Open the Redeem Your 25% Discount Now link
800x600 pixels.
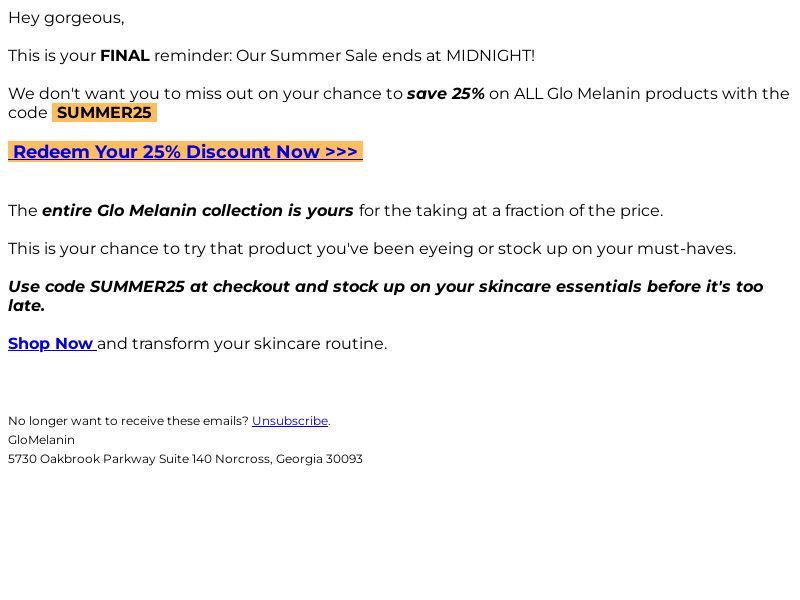[185, 152]
